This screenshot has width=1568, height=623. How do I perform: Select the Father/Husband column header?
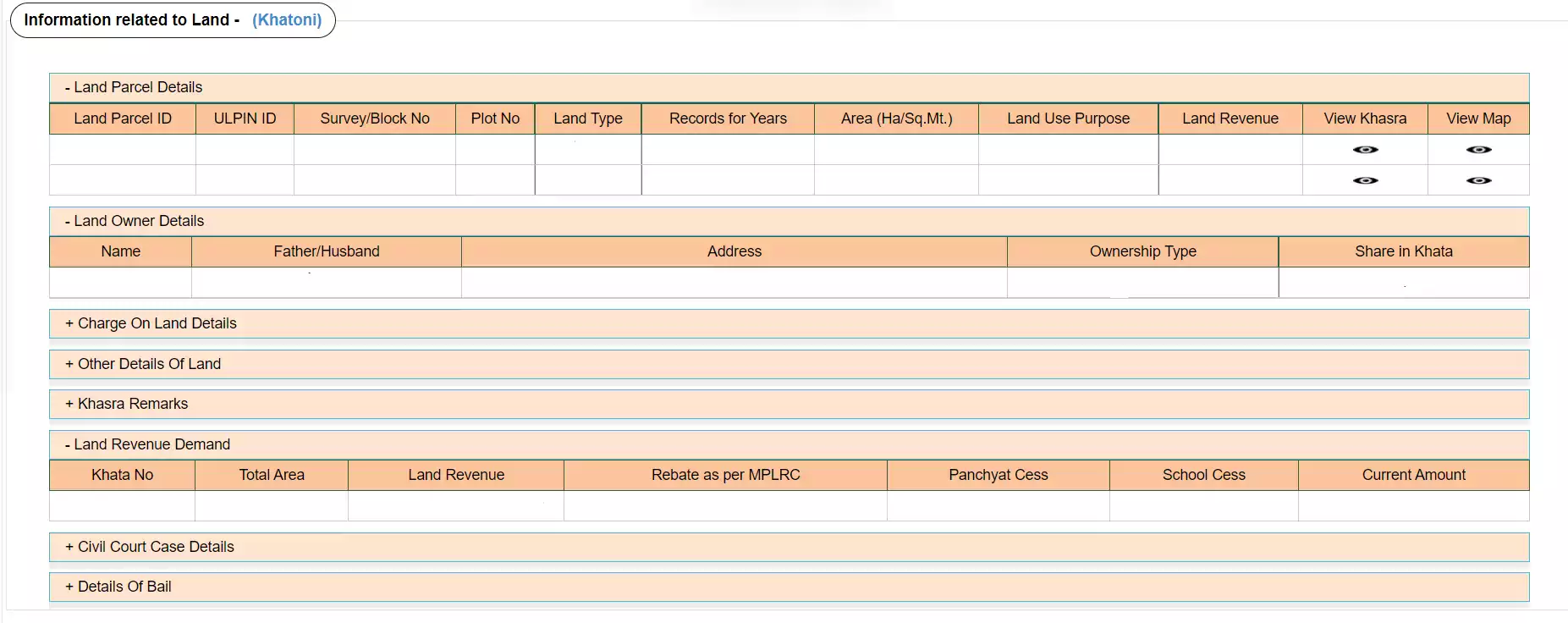click(x=327, y=251)
